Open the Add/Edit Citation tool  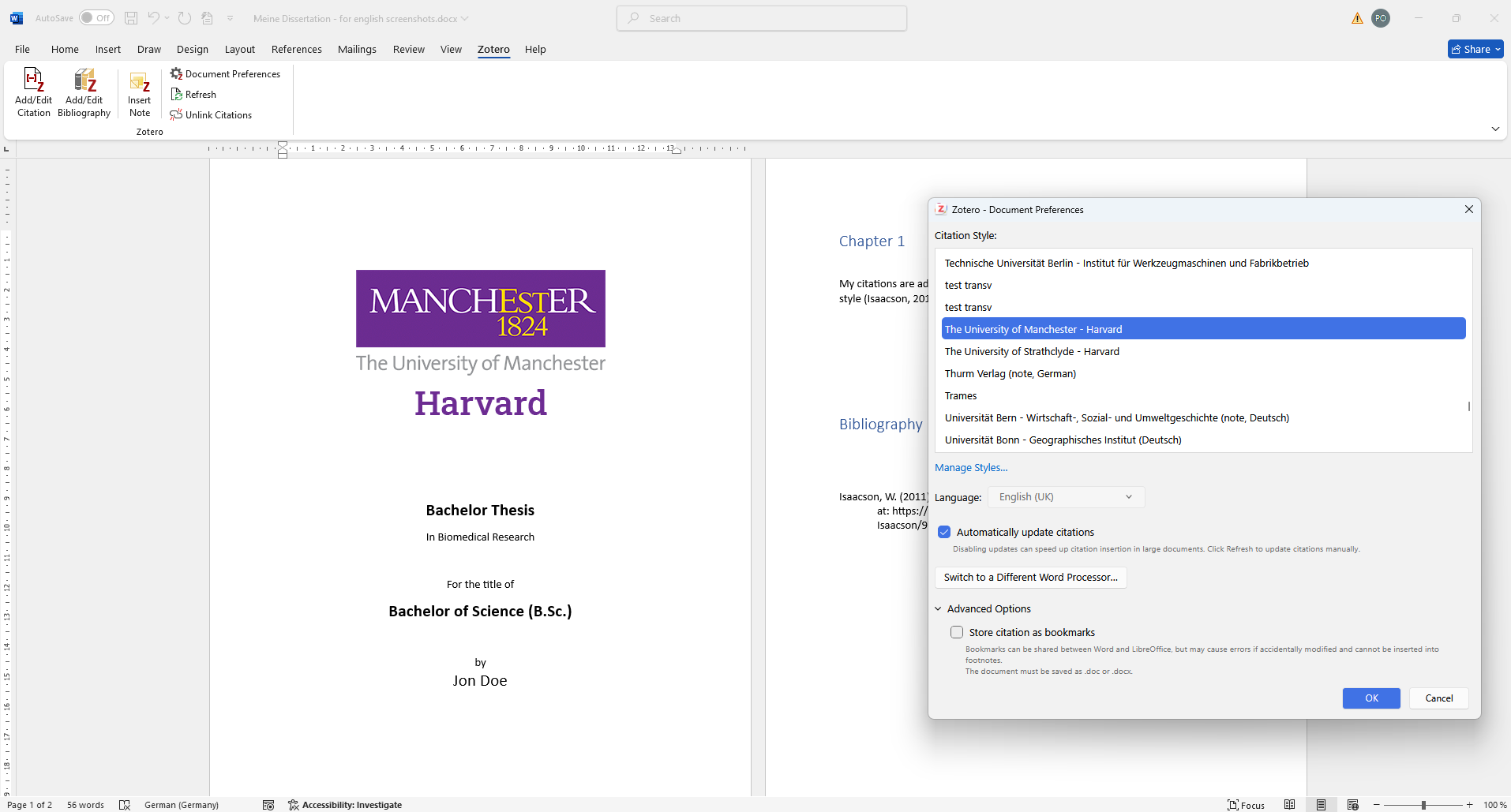pos(33,91)
